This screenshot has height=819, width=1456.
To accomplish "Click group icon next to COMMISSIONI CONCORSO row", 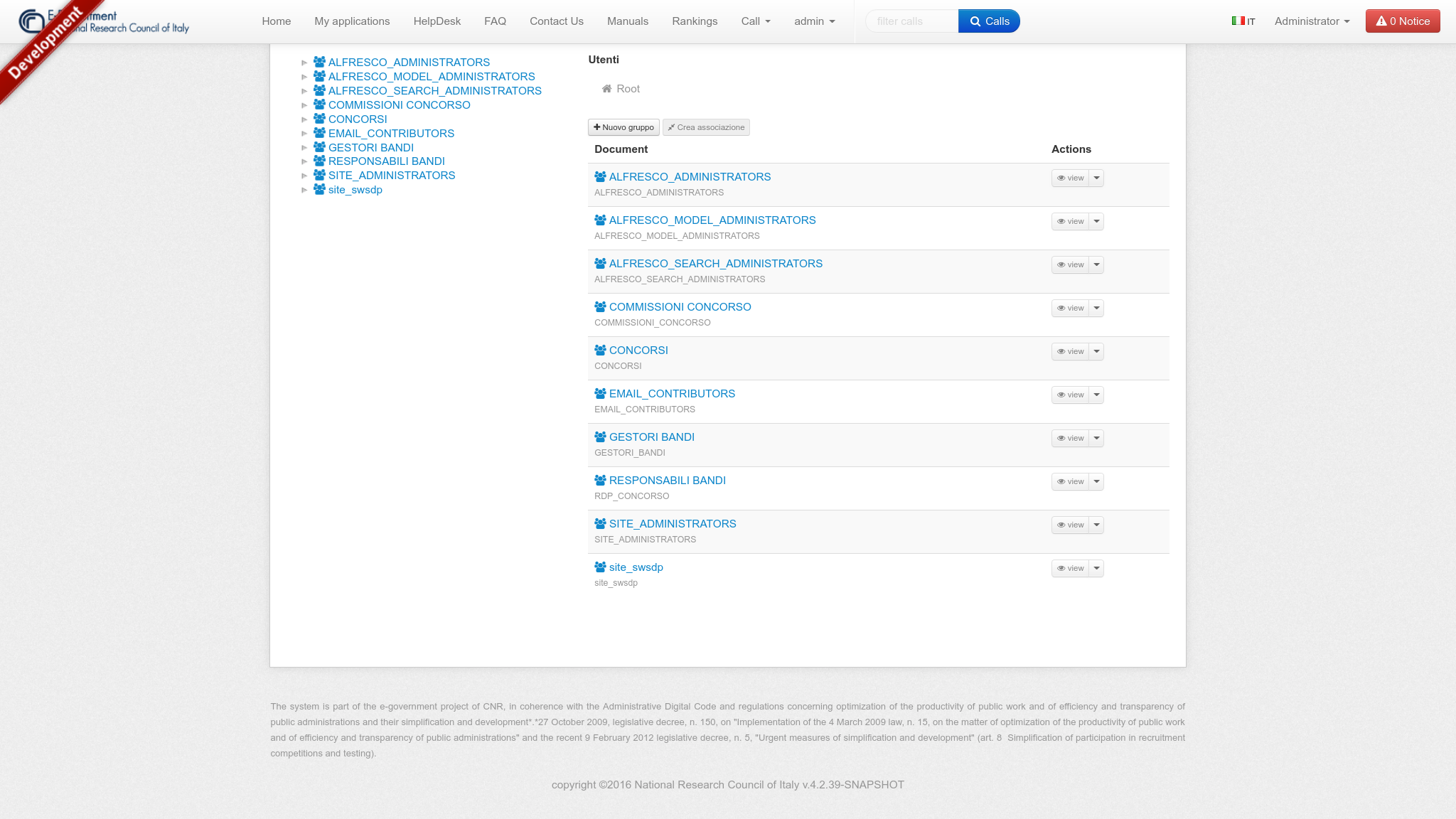I will click(x=600, y=307).
